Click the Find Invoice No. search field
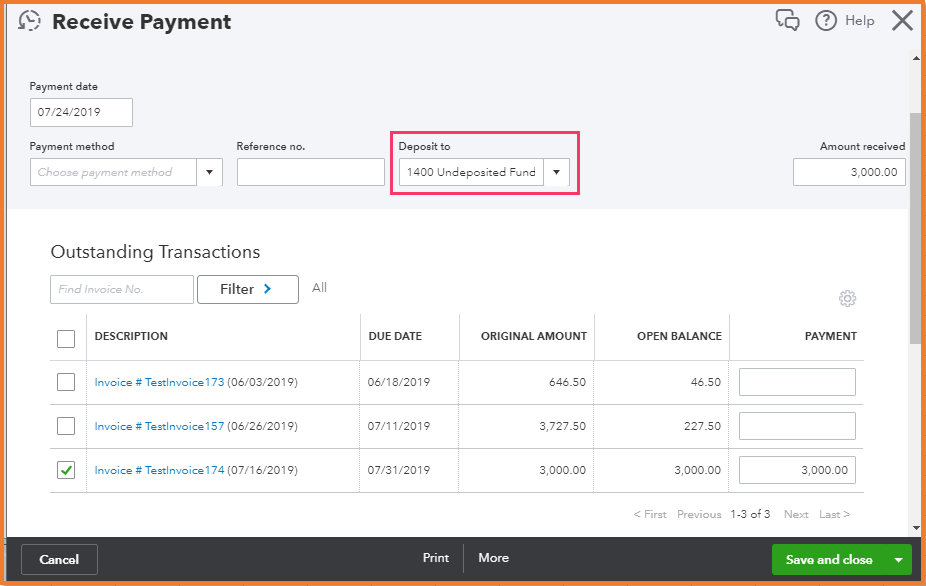The height and width of the screenshot is (586, 926). tap(121, 289)
